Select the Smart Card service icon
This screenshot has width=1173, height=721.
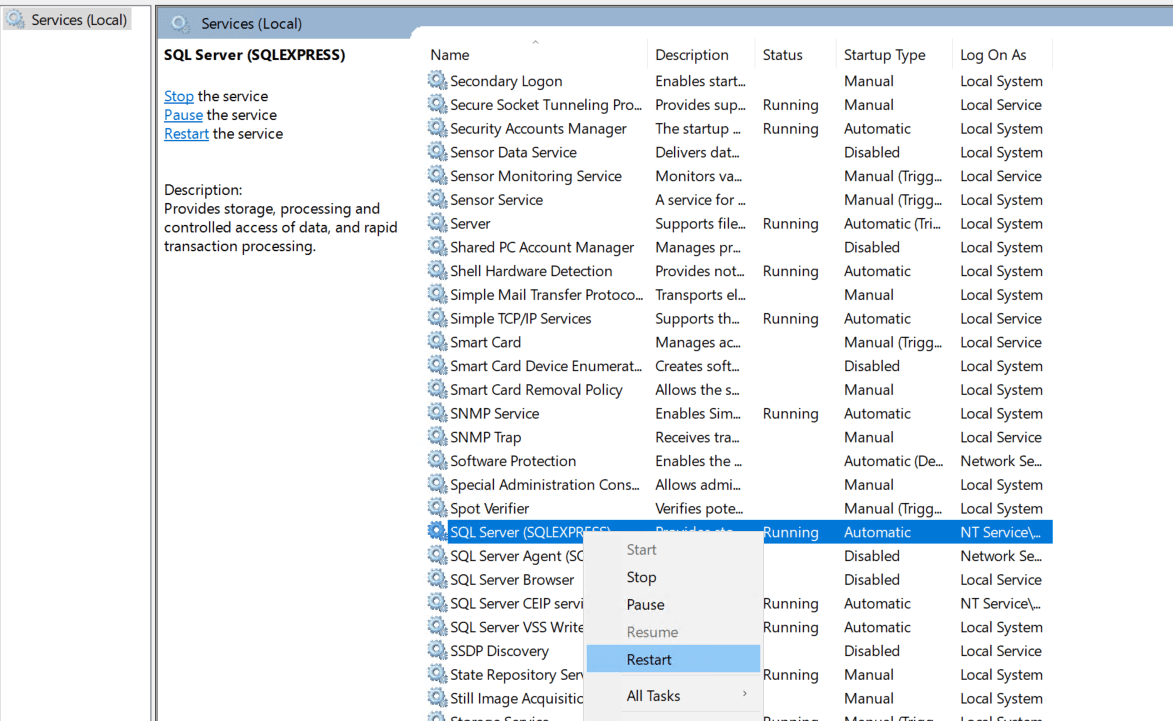pos(437,342)
